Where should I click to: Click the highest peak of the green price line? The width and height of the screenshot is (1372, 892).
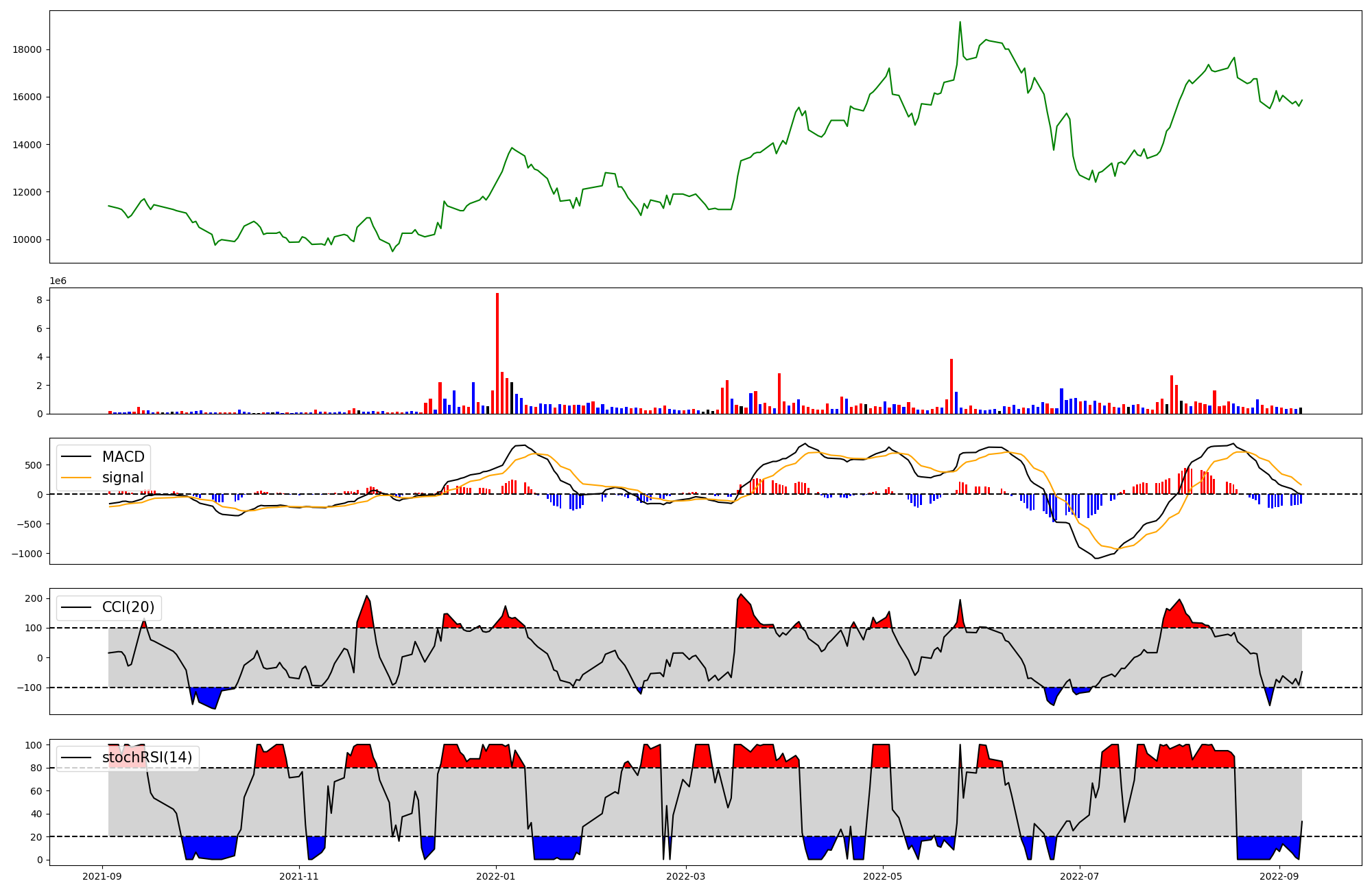(x=960, y=23)
